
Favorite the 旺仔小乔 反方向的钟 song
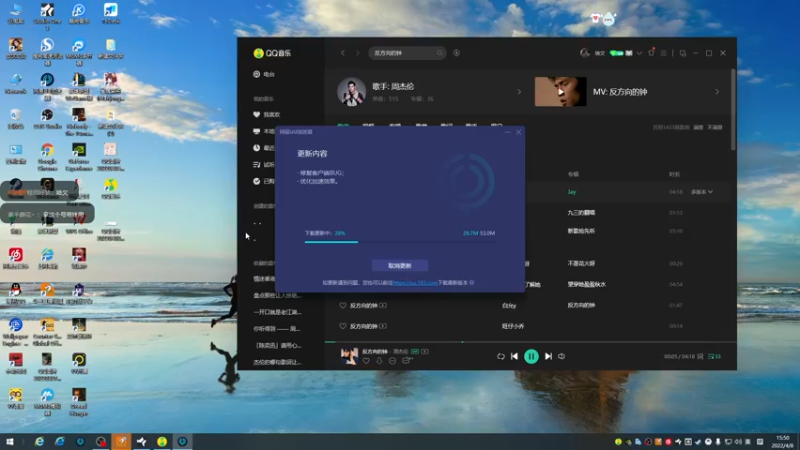click(x=343, y=326)
